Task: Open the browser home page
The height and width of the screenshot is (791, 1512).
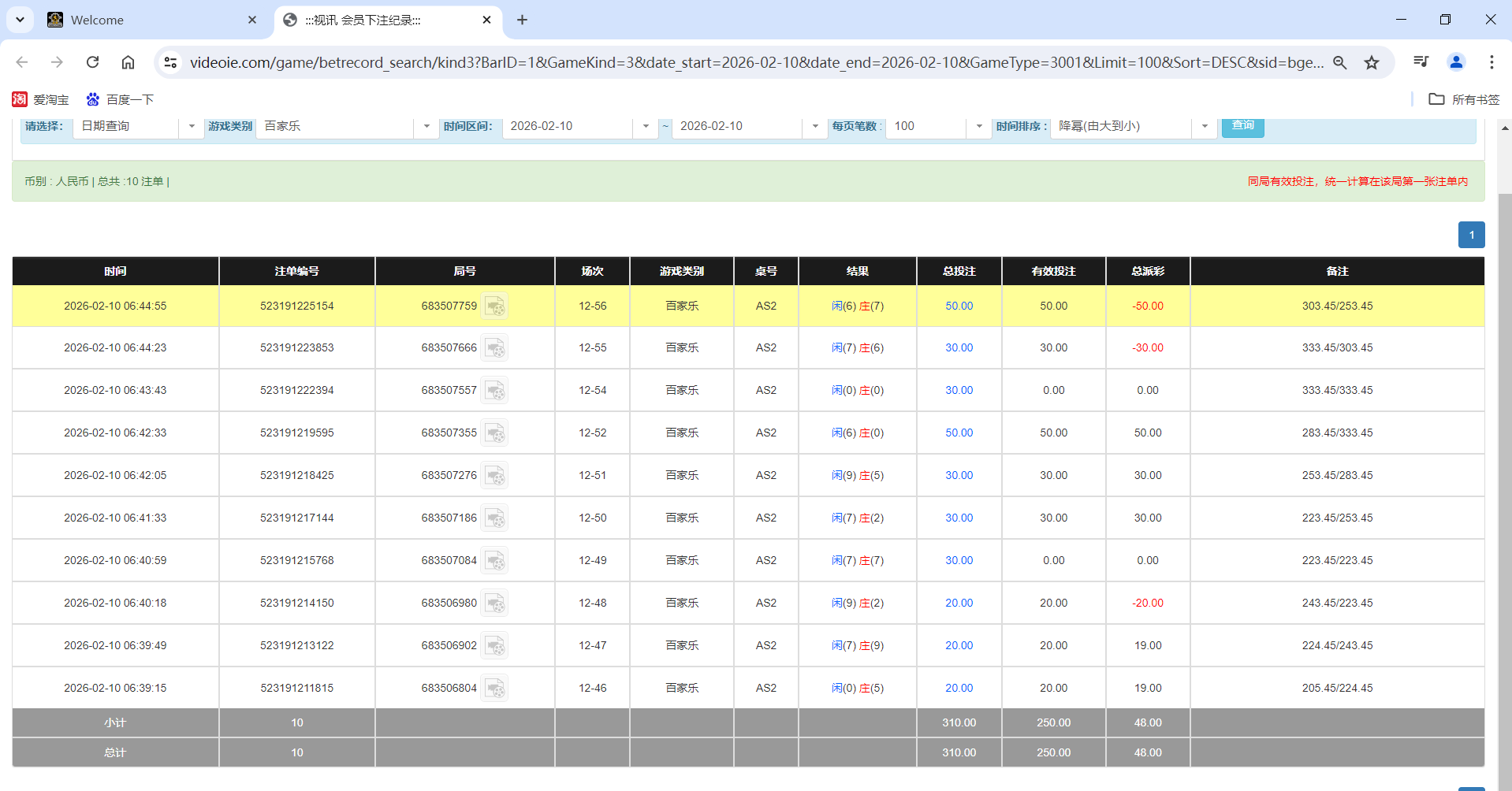Action: [128, 61]
